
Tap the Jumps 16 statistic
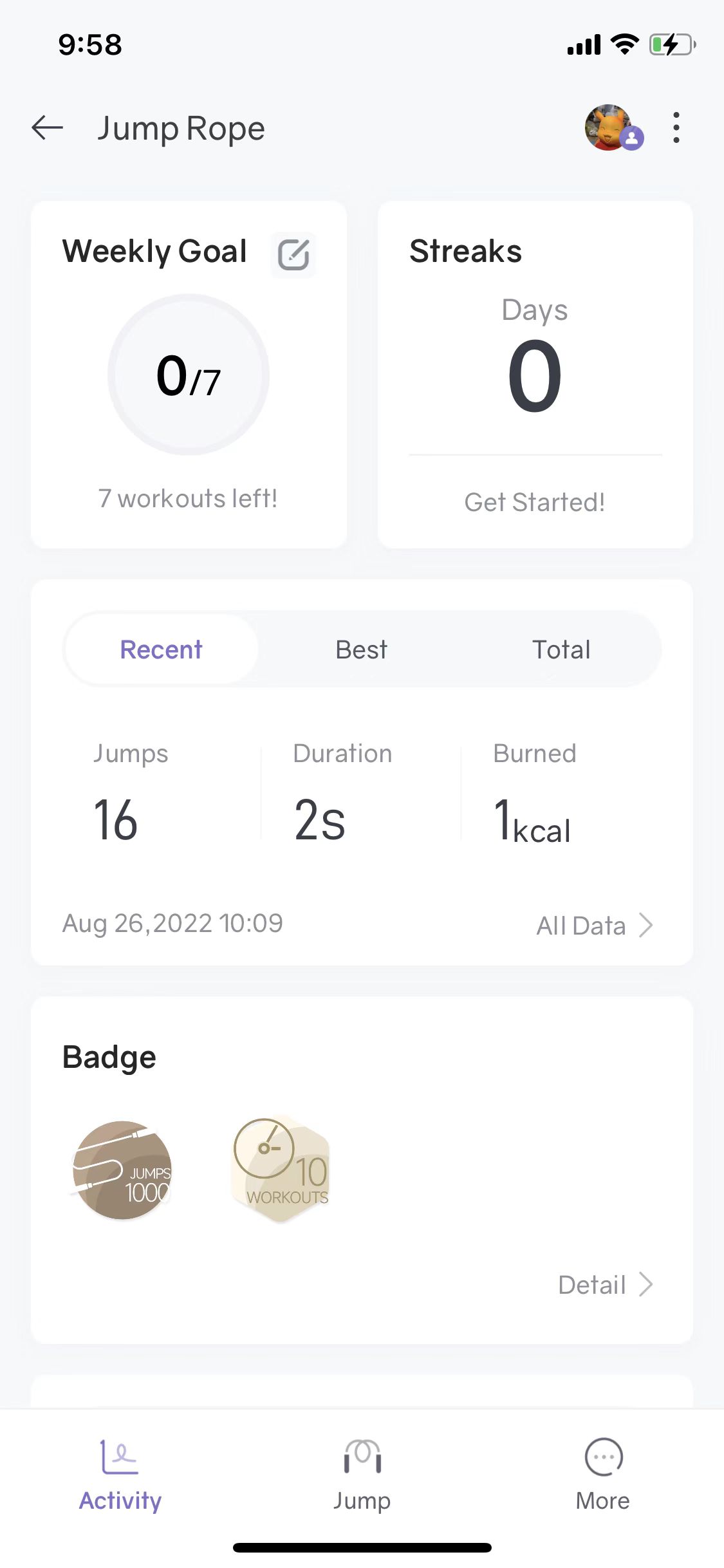(116, 819)
